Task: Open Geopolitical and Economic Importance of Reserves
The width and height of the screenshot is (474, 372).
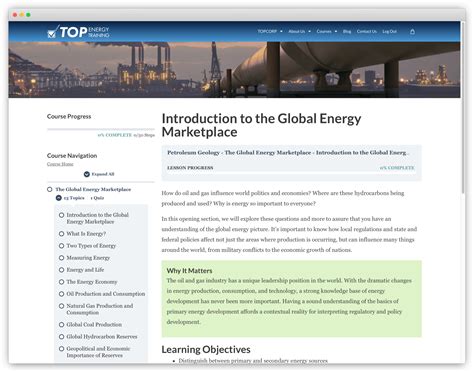Action: [x=98, y=352]
